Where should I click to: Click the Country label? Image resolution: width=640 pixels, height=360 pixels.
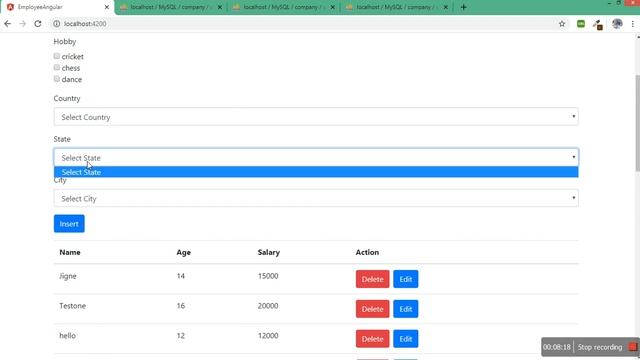tap(67, 98)
